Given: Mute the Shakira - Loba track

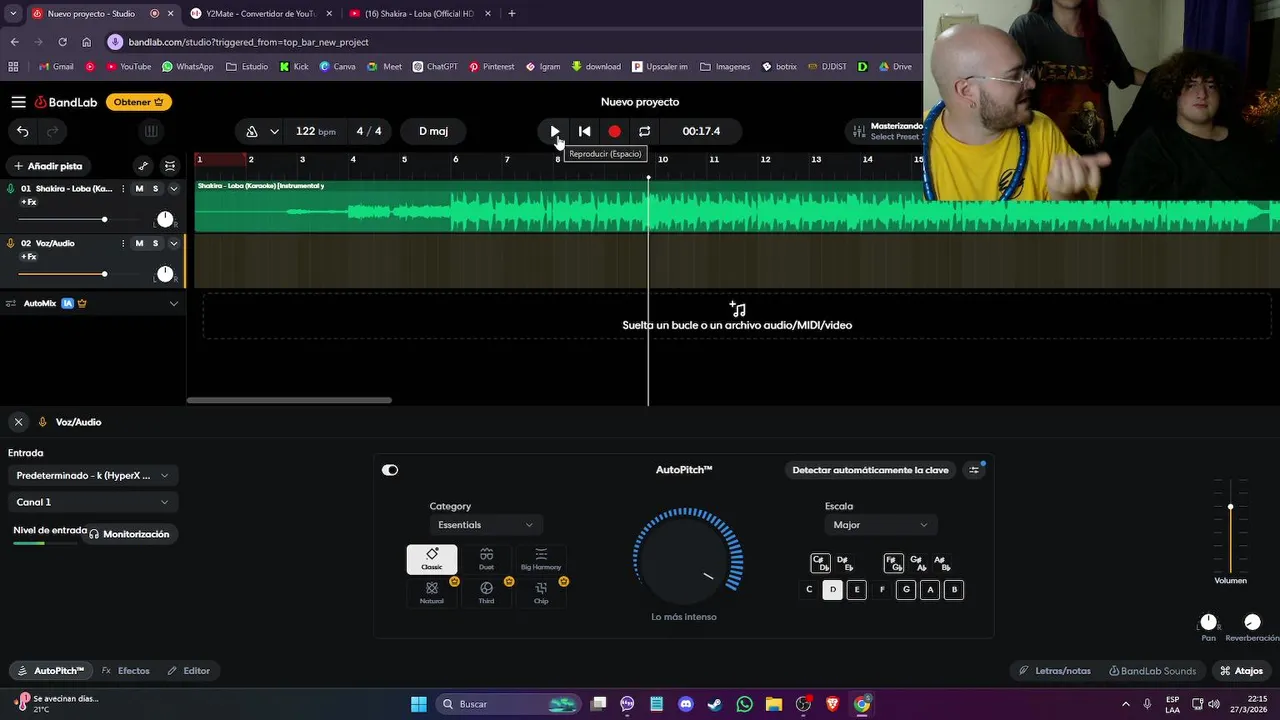Looking at the screenshot, I should point(139,188).
